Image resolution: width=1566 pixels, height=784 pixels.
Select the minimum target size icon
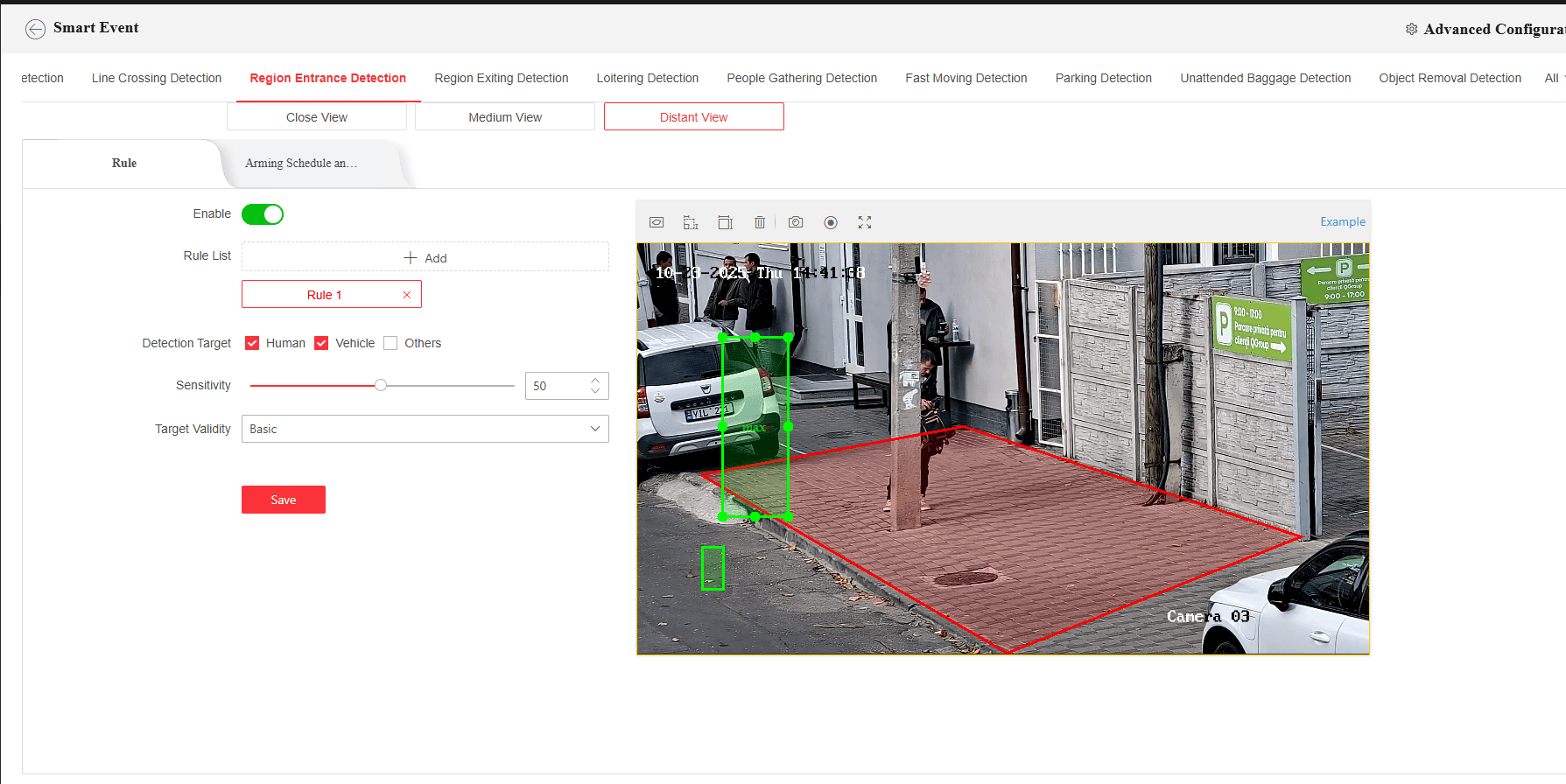[691, 222]
